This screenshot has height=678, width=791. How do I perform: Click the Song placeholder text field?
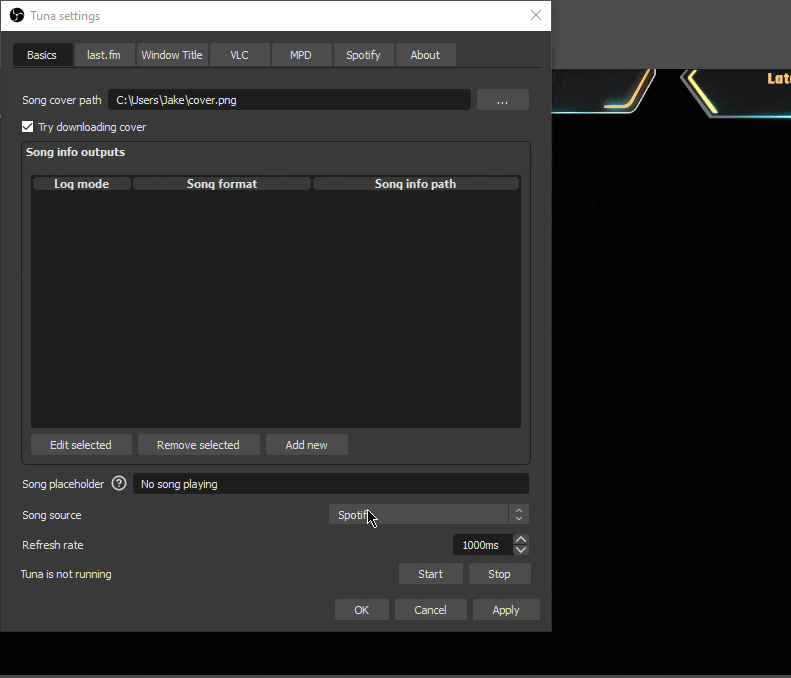(331, 484)
